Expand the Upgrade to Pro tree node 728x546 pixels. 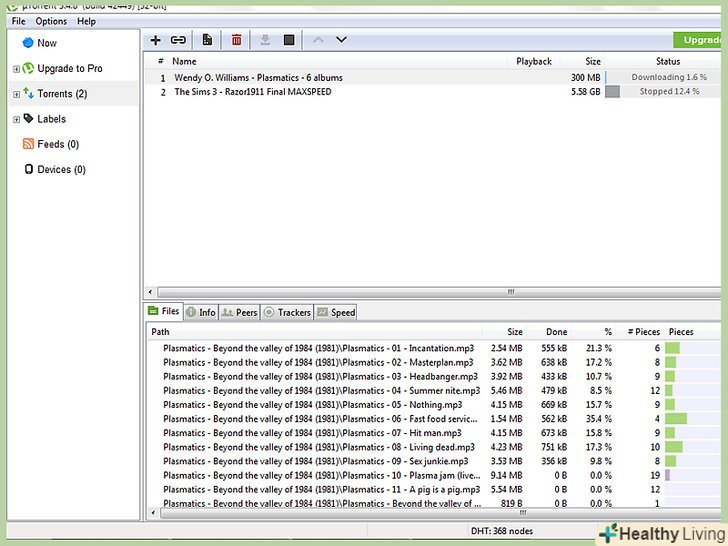coord(16,69)
